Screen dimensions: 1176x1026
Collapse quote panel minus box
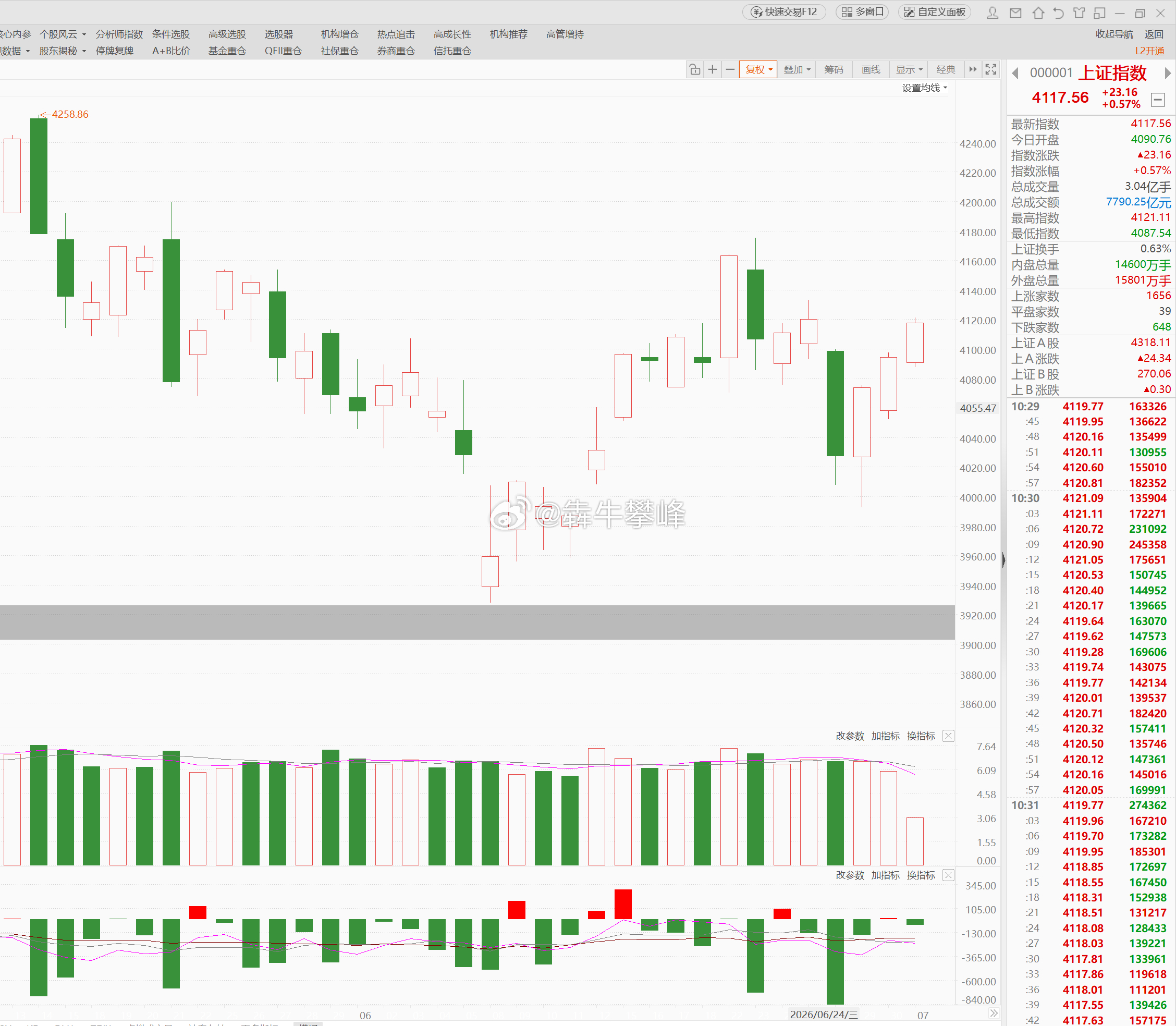1158,100
